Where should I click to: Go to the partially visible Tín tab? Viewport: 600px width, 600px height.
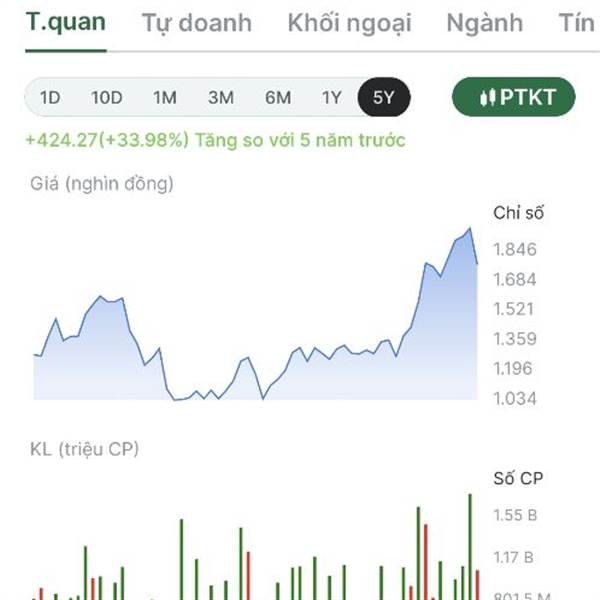[578, 23]
